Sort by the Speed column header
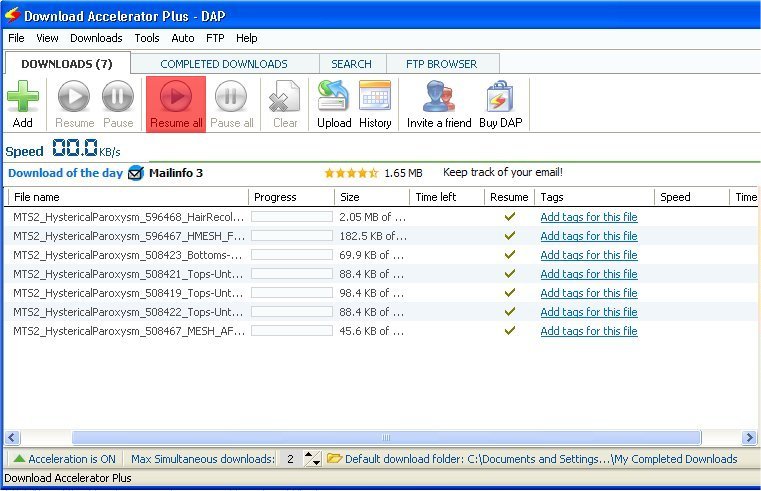761x491 pixels. [x=692, y=197]
